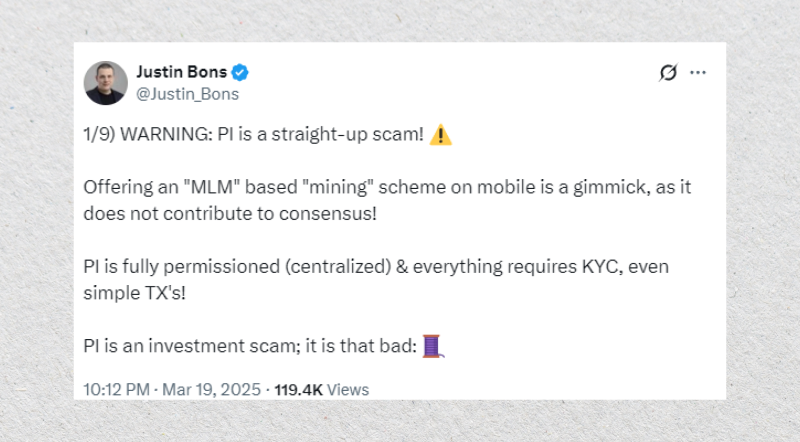Click the blue verified checkmark badge
The image size is (800, 442).
click(x=240, y=72)
